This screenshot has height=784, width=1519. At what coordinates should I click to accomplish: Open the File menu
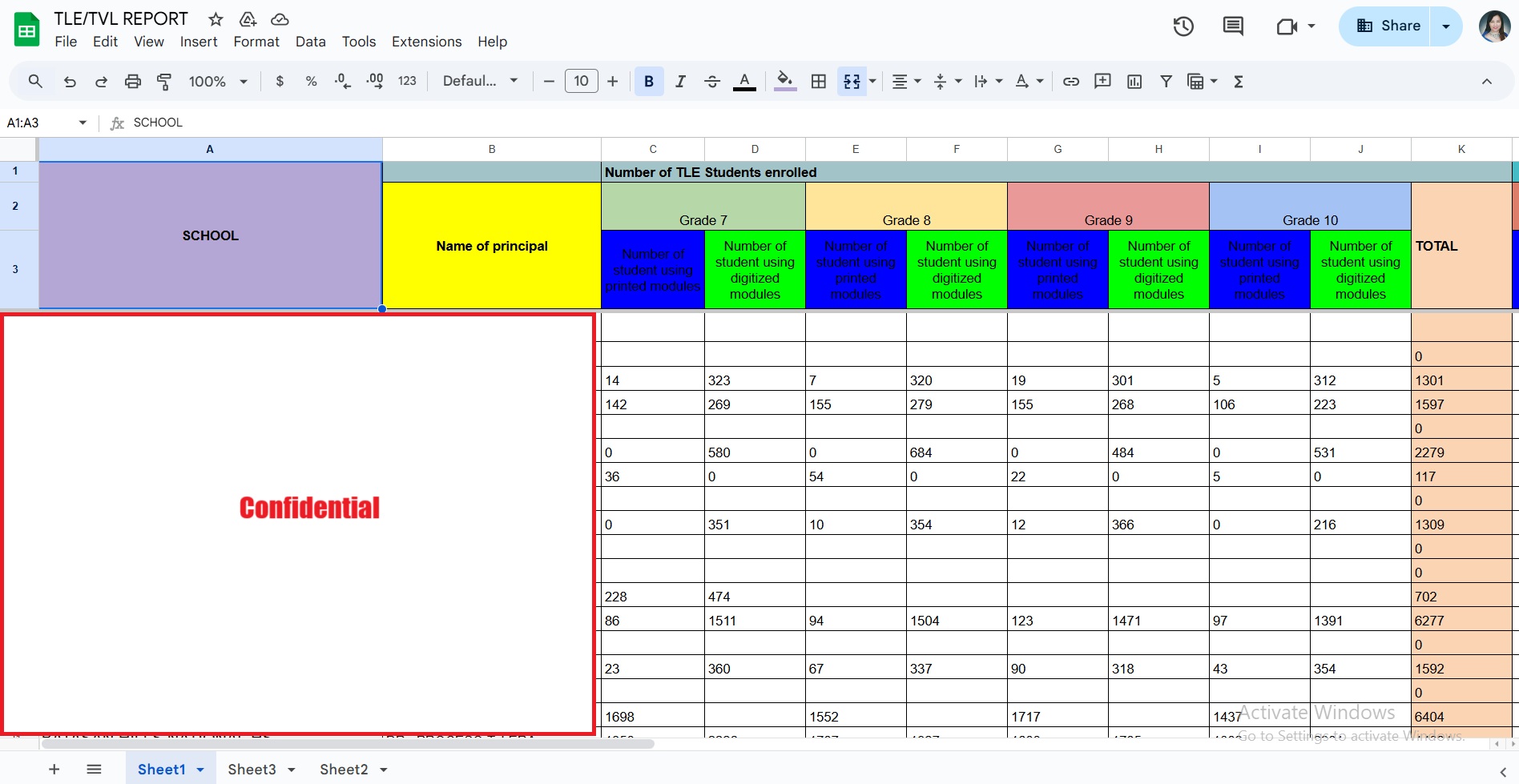tap(66, 42)
